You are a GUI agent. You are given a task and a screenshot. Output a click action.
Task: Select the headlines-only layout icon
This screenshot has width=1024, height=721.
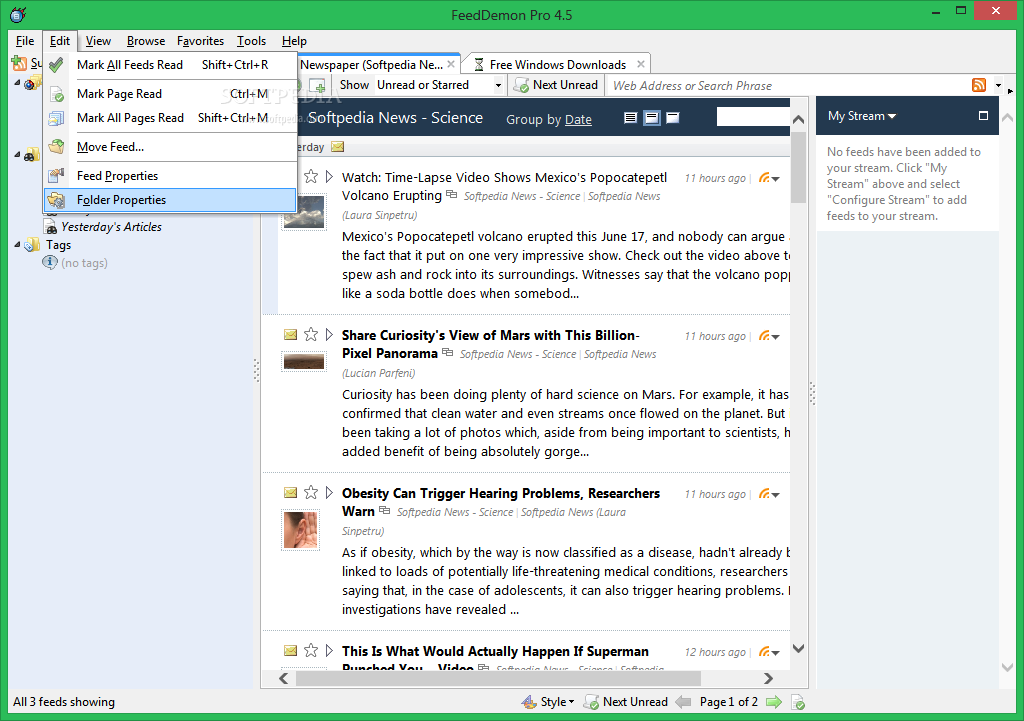(673, 118)
